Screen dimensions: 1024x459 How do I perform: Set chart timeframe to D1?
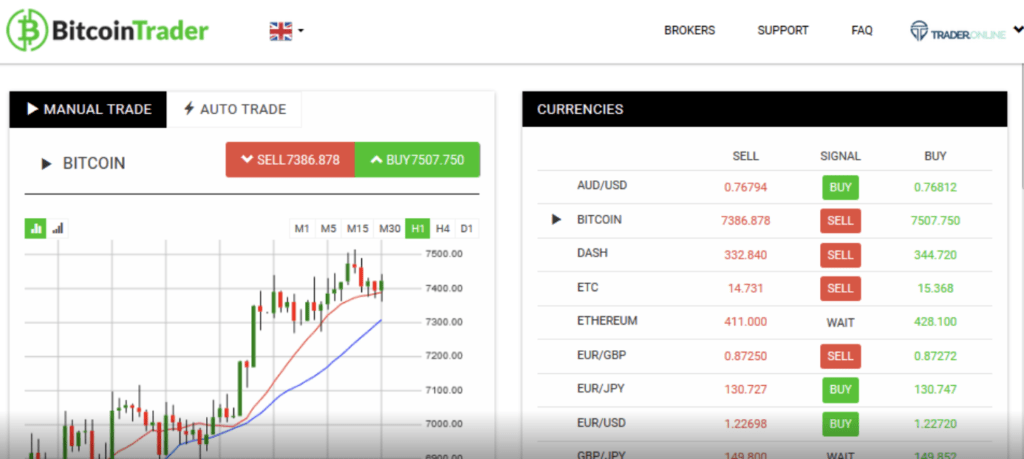[466, 229]
